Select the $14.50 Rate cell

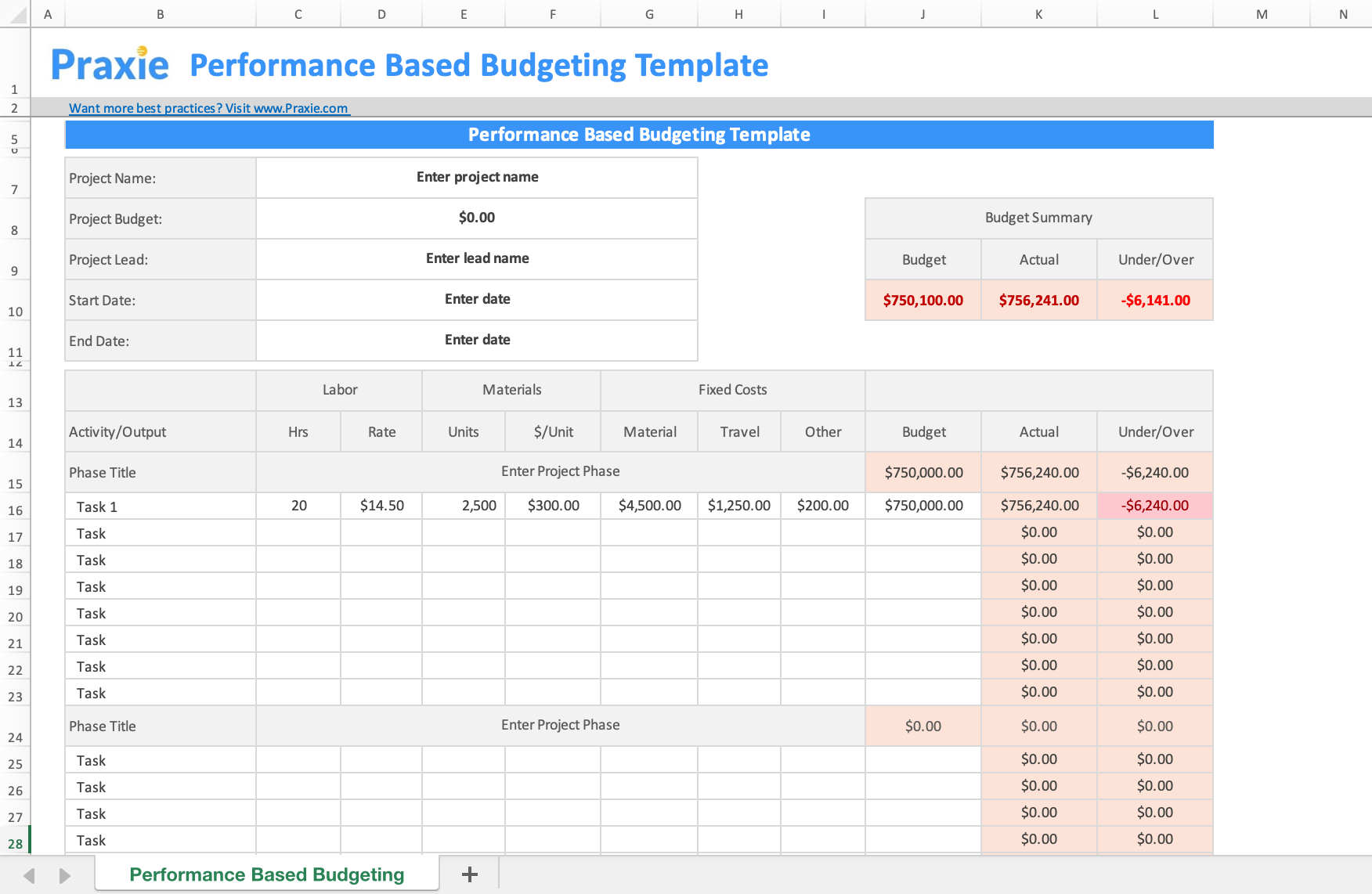(381, 506)
